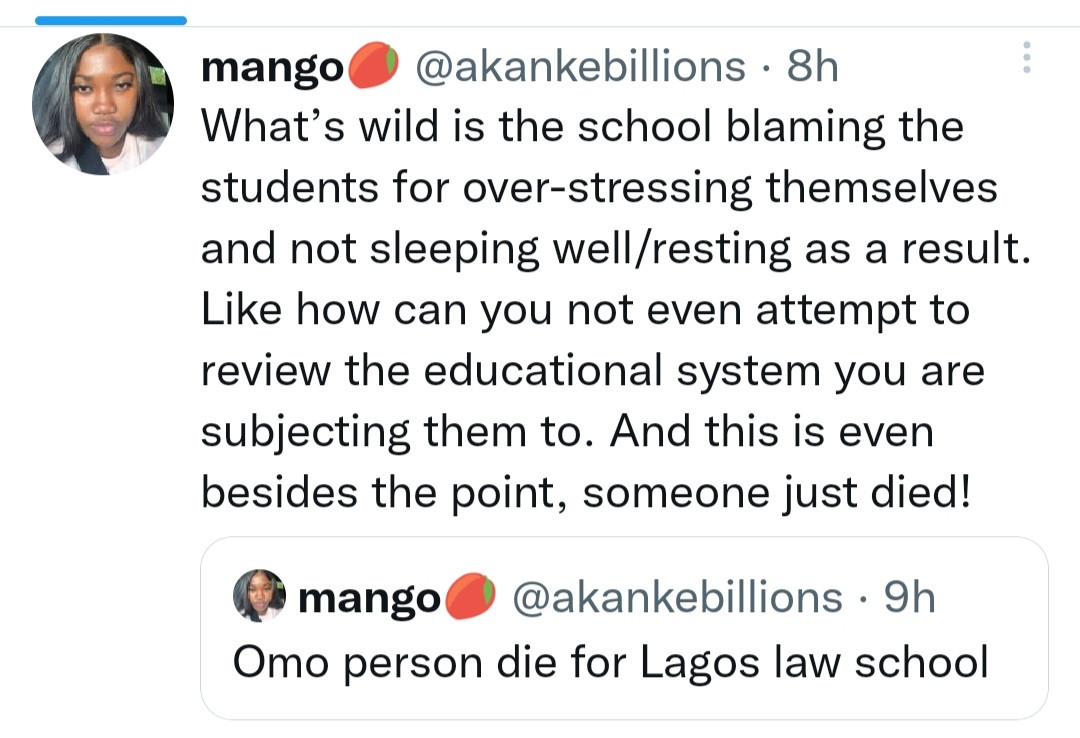Click the "8h" timestamp of the tweet
Screen dimensions: 1080x738
(813, 67)
